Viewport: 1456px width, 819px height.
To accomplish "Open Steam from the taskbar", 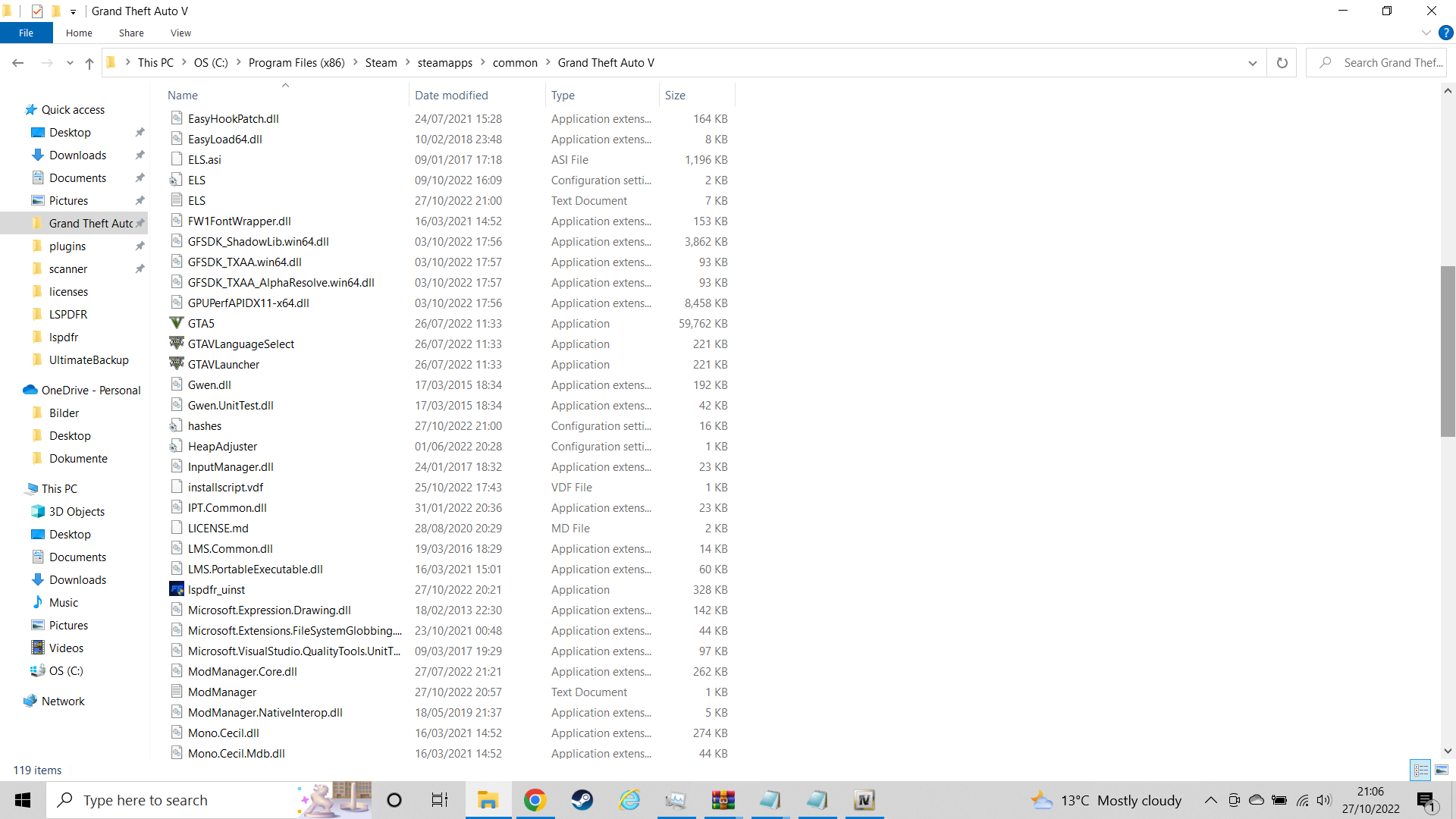I will [582, 800].
